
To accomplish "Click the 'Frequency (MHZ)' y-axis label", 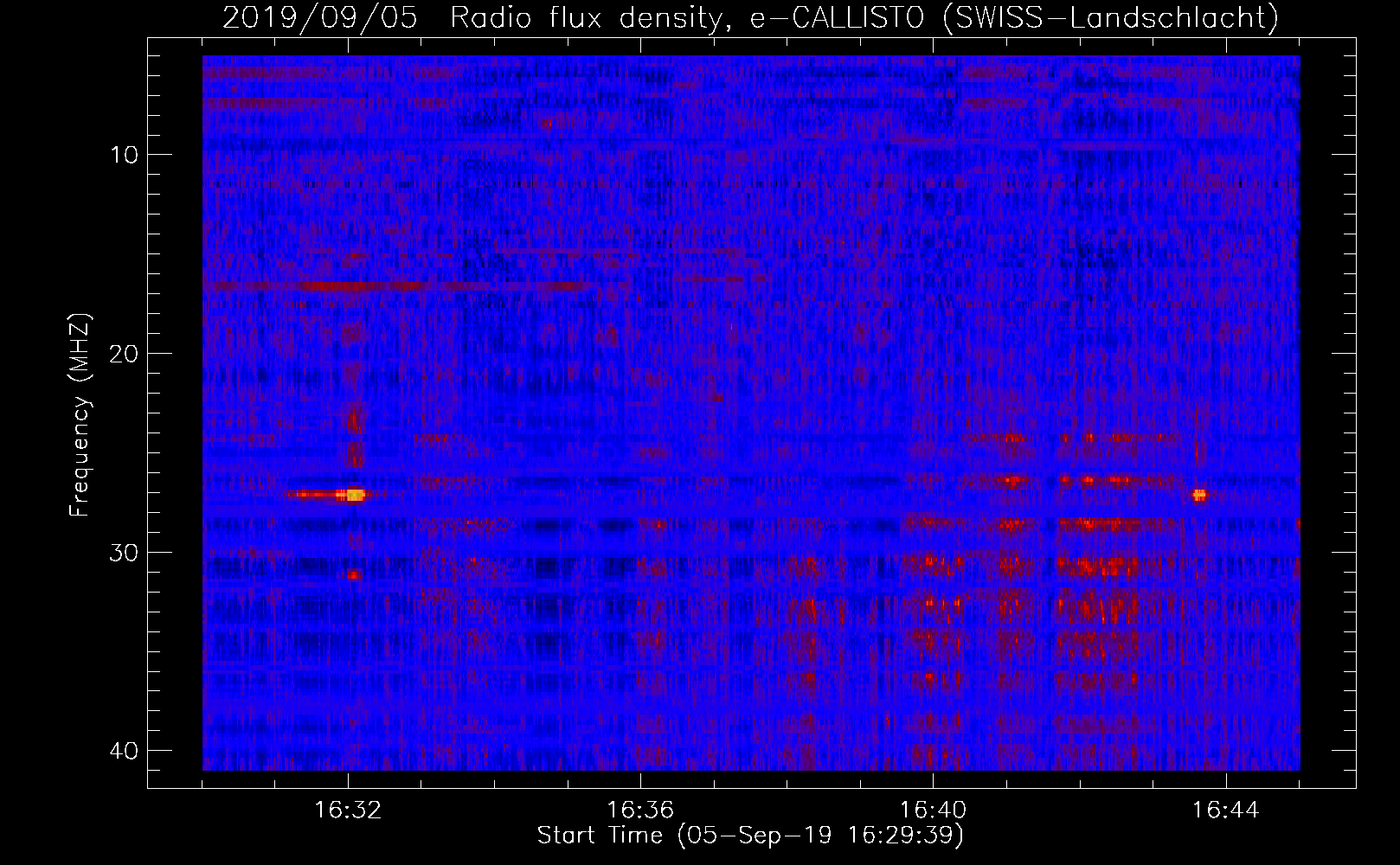I will [80, 415].
